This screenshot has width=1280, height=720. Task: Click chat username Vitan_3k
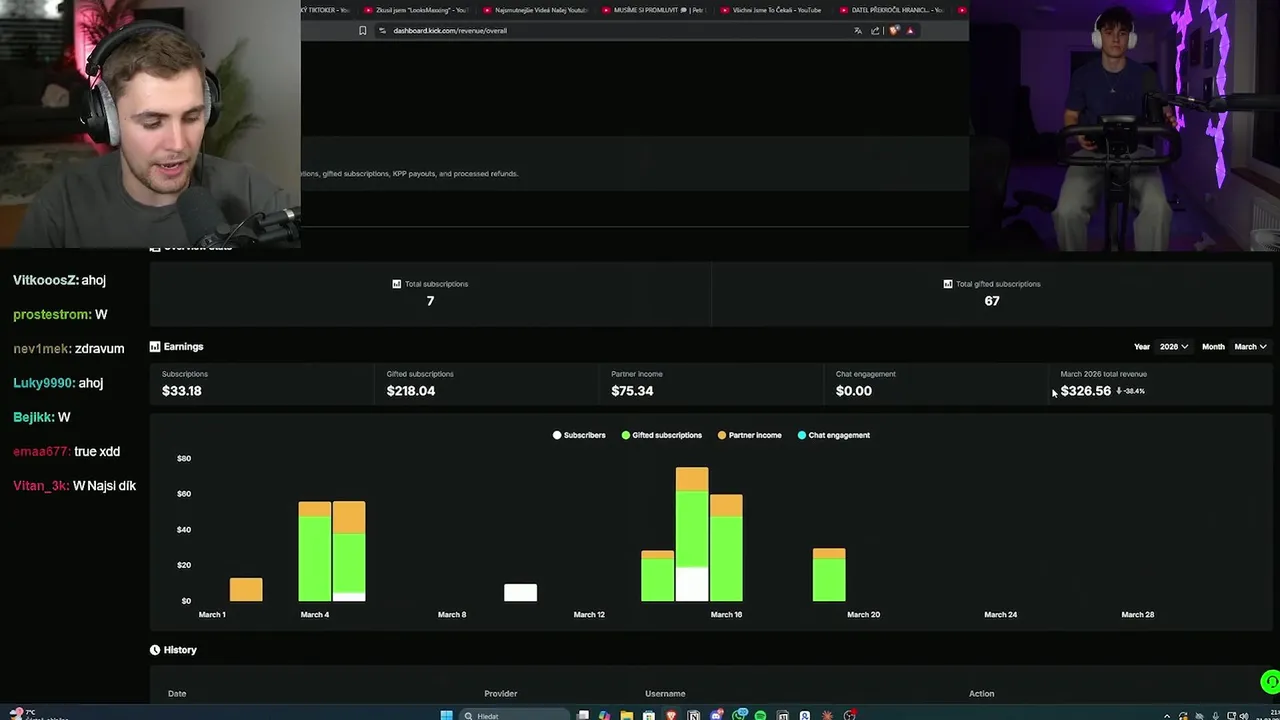(41, 485)
